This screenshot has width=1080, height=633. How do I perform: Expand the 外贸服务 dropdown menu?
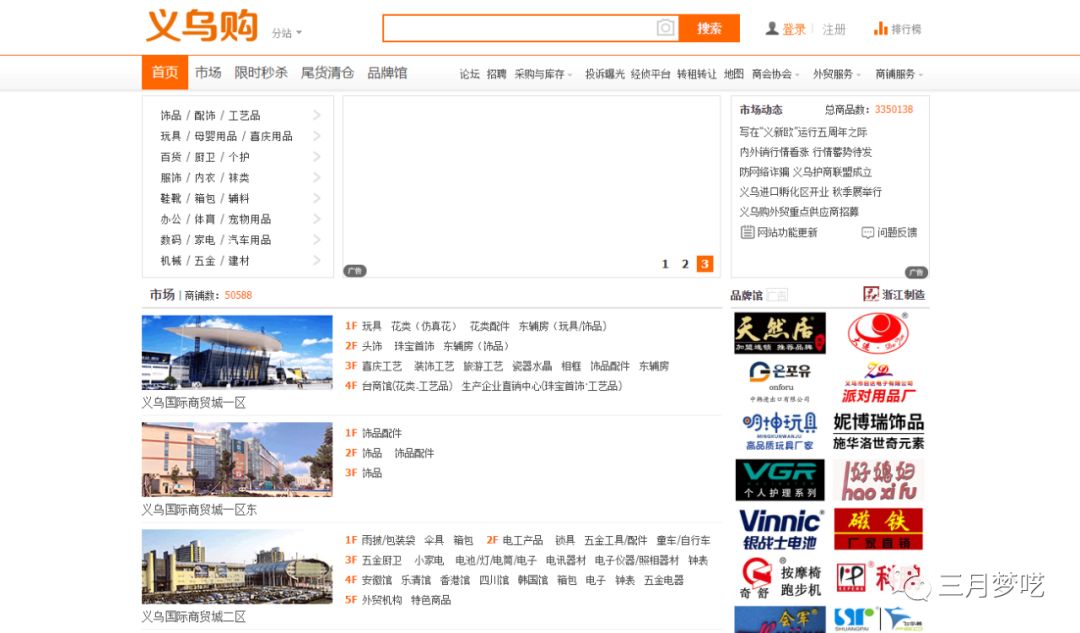click(837, 74)
